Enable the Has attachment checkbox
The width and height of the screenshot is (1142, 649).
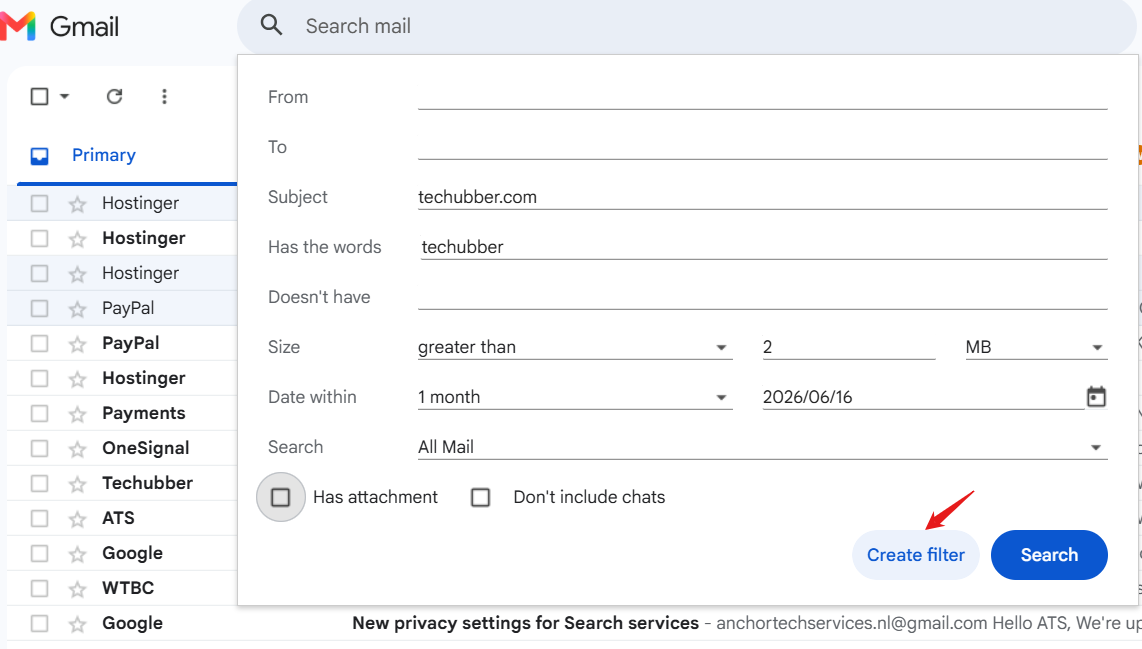tap(280, 497)
